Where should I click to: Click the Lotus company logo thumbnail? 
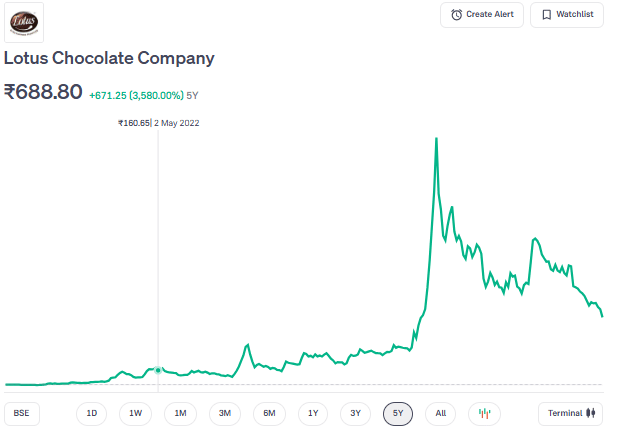coord(24,22)
